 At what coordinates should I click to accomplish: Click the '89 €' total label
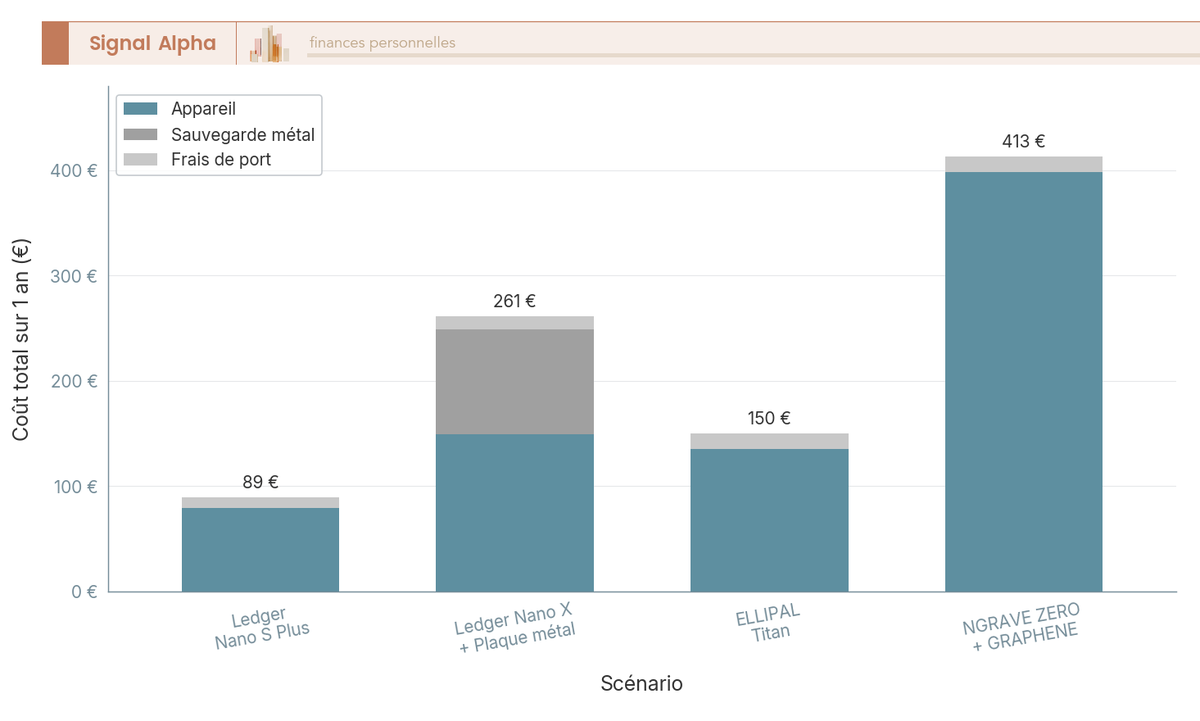260,482
